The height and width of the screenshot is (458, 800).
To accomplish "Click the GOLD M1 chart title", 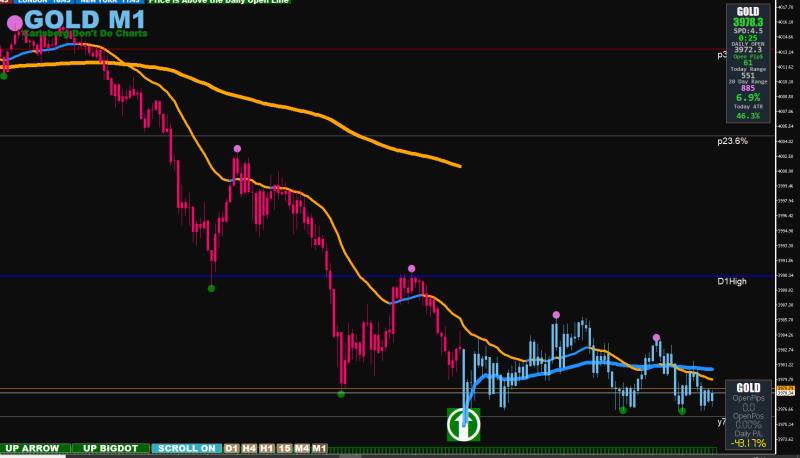I will (x=85, y=20).
